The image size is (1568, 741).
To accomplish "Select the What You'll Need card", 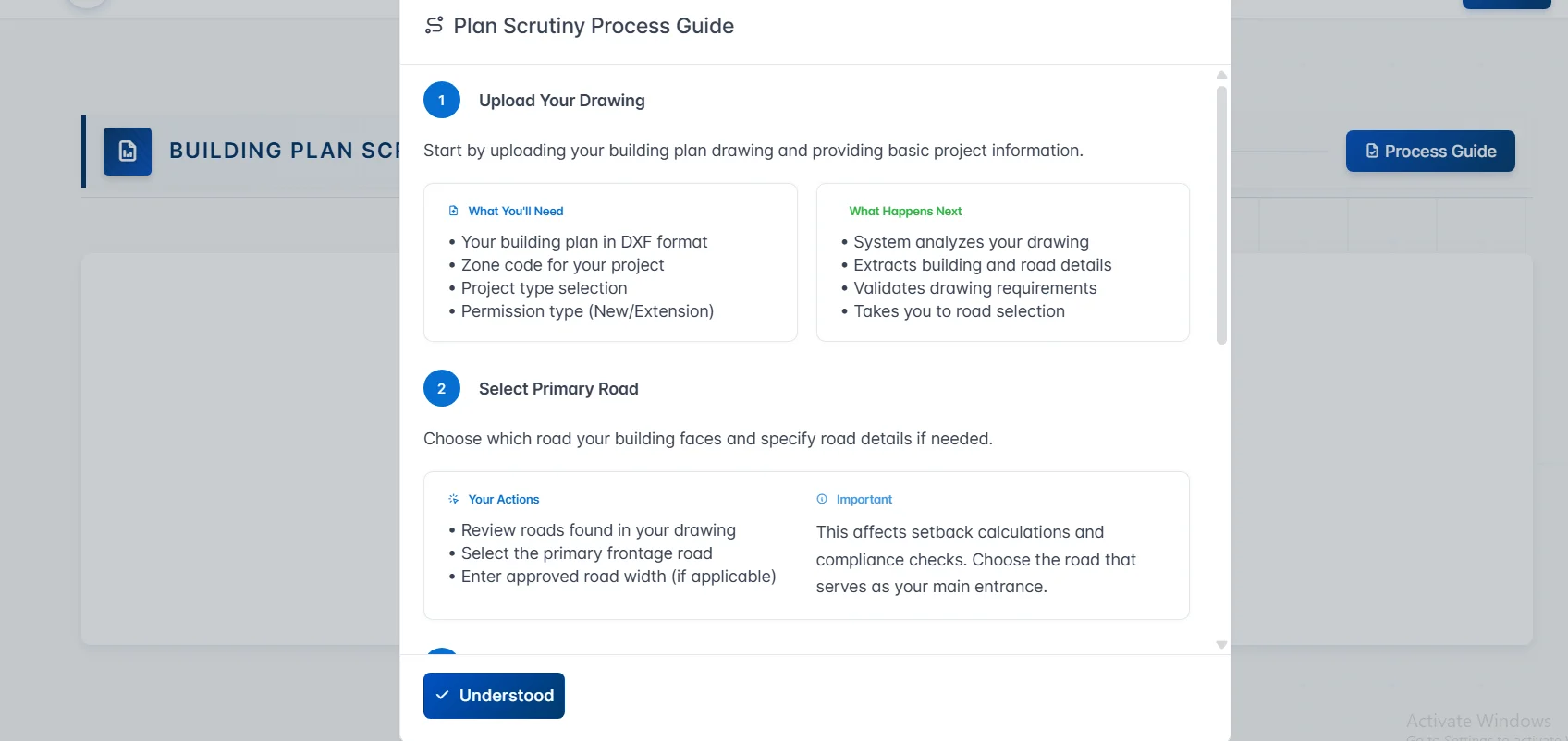I will point(610,262).
